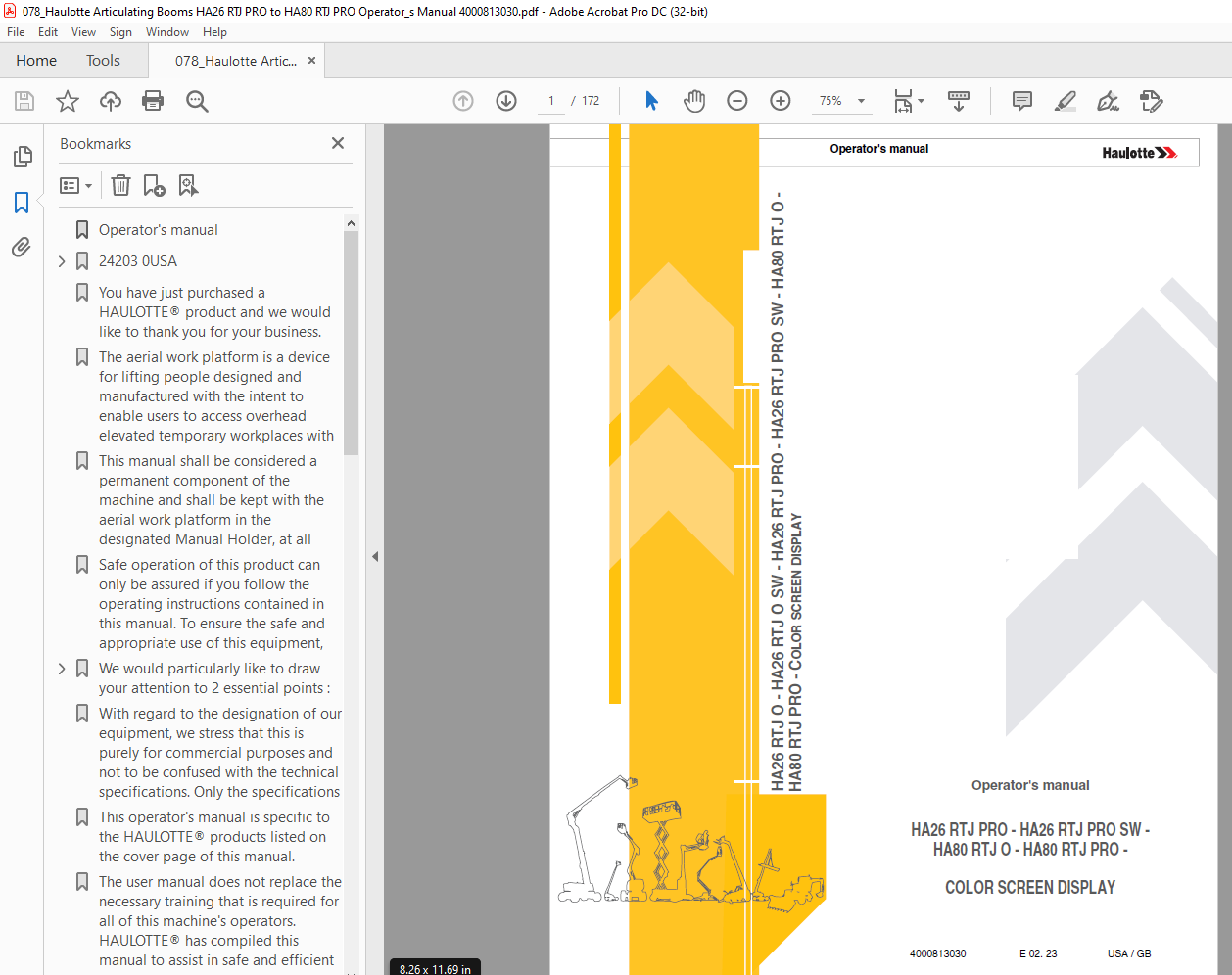Open 'The user manual does not replace' bookmark
Screen dimensions: 1232x975
click(220, 921)
